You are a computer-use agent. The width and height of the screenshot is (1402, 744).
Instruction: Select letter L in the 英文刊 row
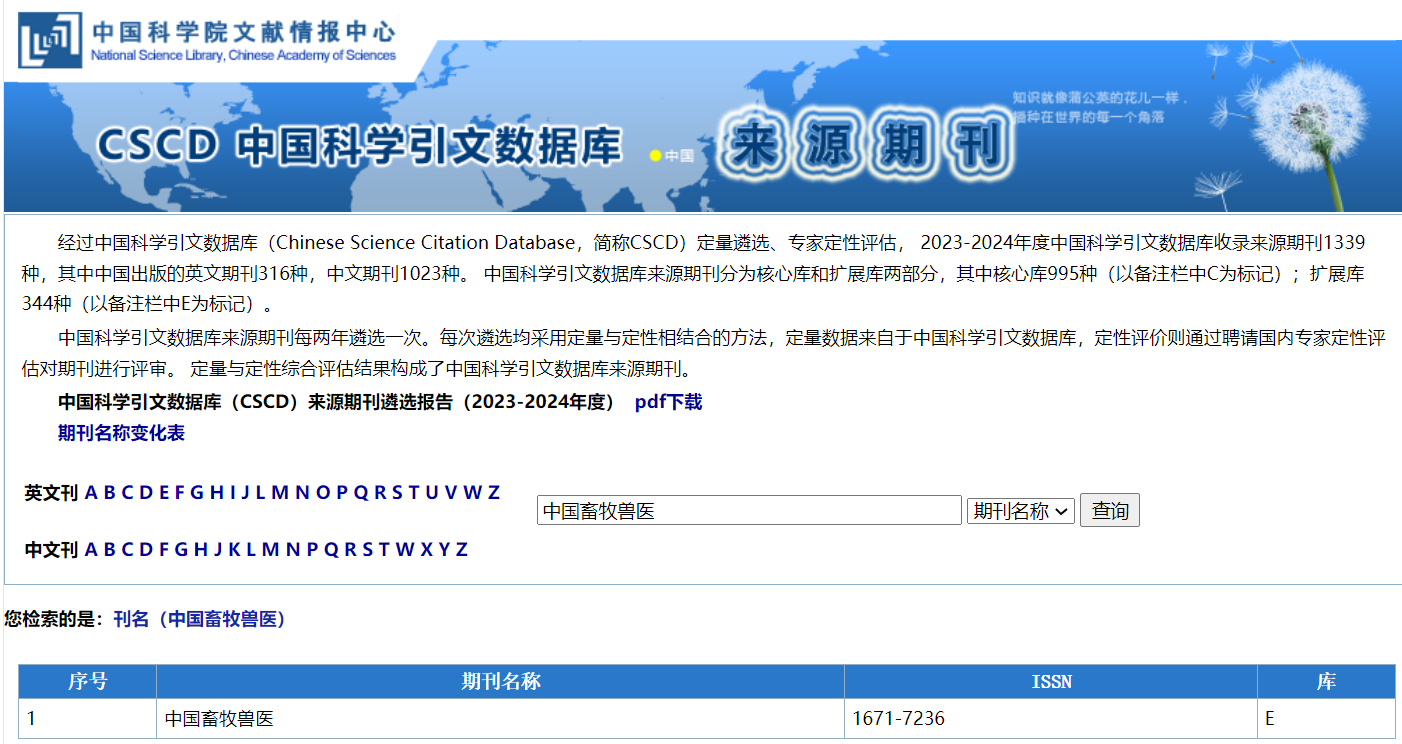(261, 493)
